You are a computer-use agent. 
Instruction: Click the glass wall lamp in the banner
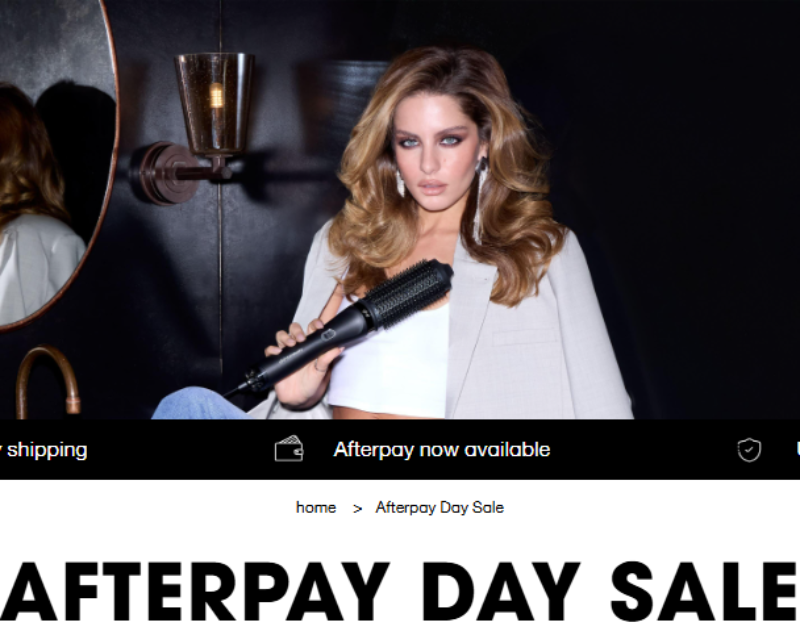214,104
